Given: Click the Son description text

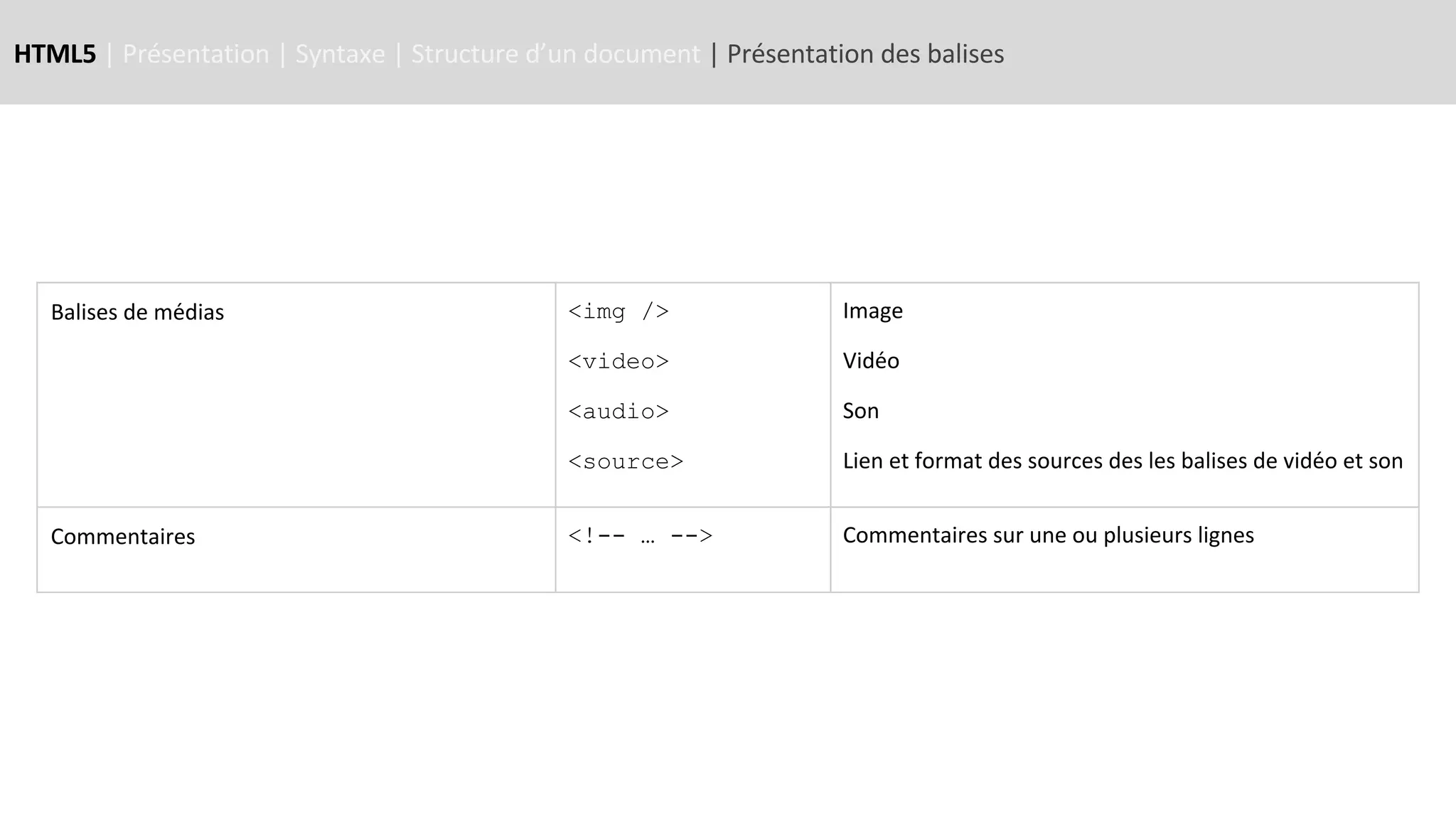Looking at the screenshot, I should (x=860, y=411).
